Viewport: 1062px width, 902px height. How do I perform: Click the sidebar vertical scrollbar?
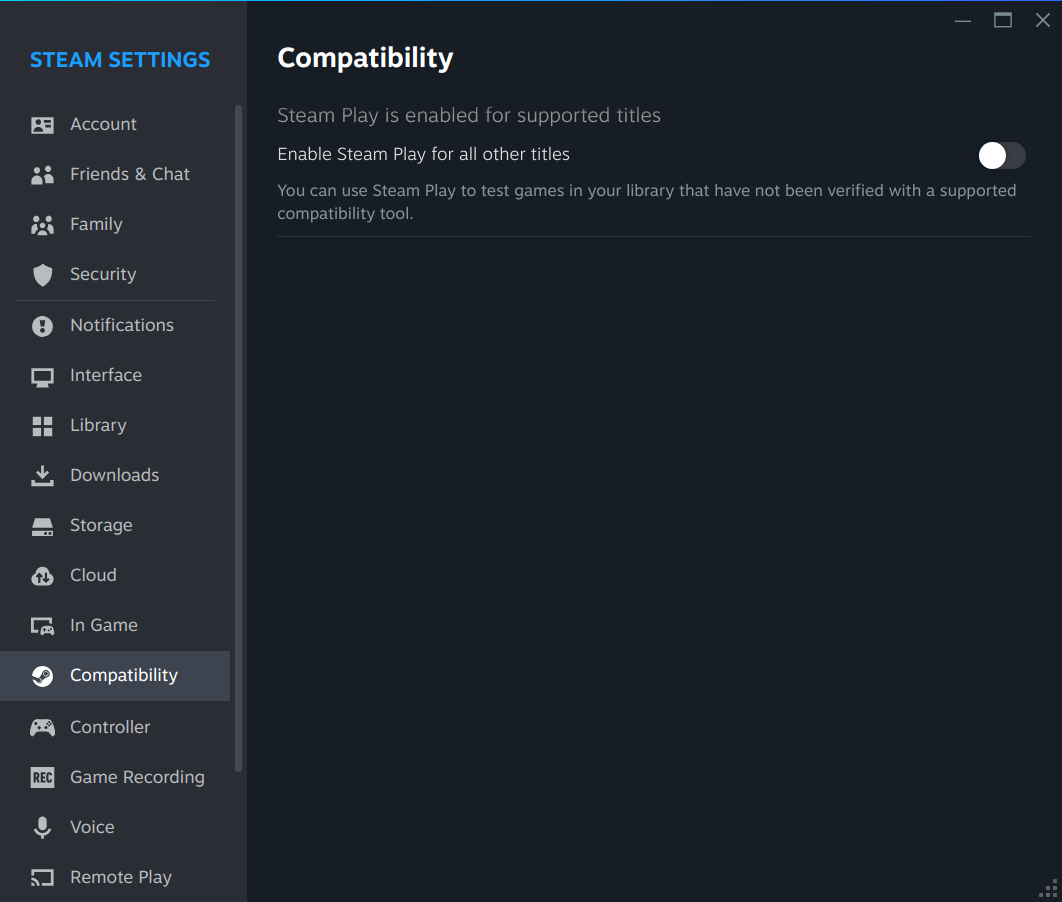[238, 438]
